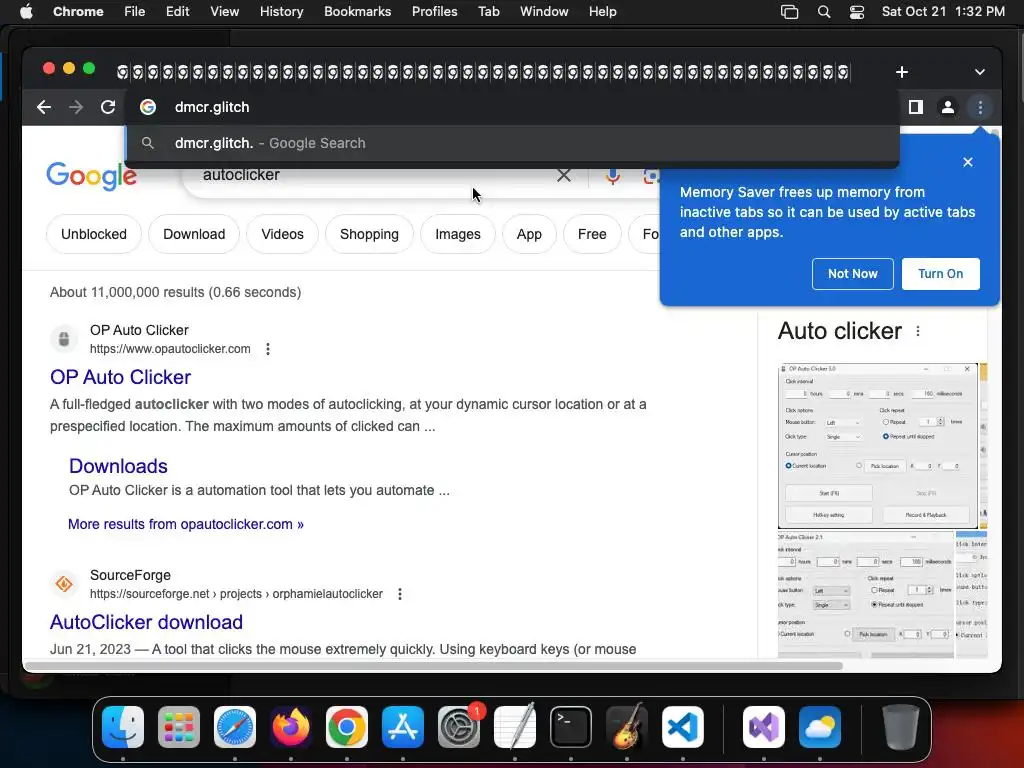The width and height of the screenshot is (1024, 768).
Task: Open Visual Studio (purple) from the Dock
Action: tap(763, 727)
